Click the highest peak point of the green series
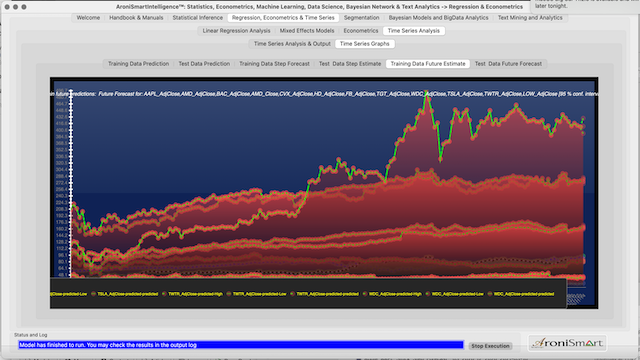This screenshot has height=360, width=640. coord(426,93)
